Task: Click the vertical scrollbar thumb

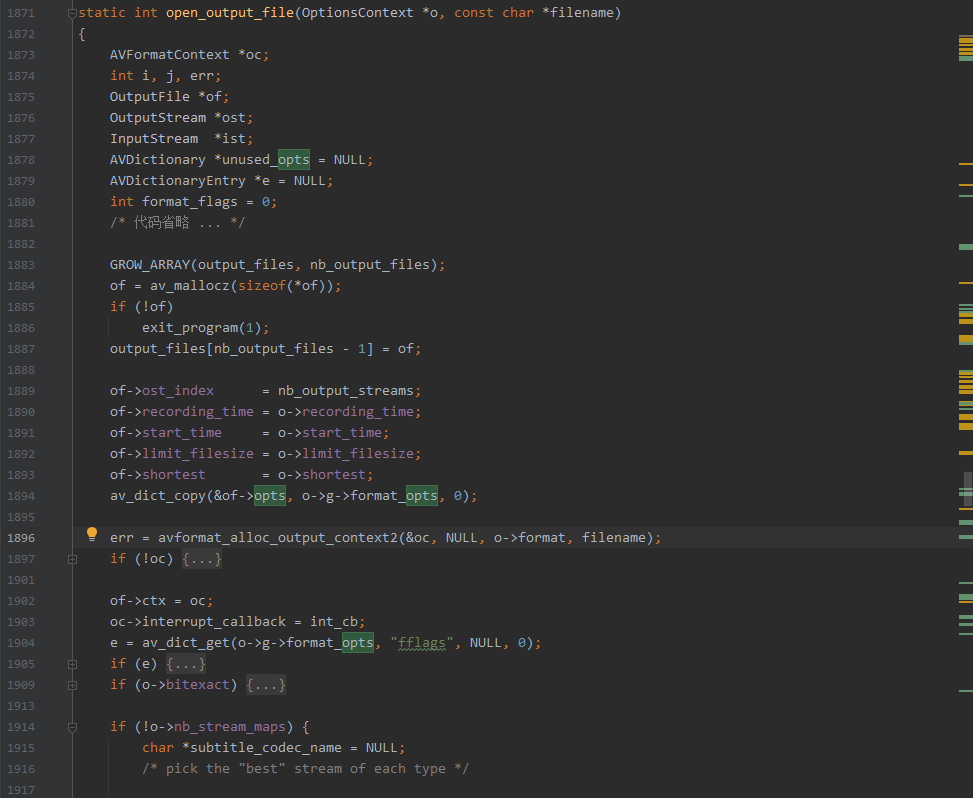Action: coord(967,488)
